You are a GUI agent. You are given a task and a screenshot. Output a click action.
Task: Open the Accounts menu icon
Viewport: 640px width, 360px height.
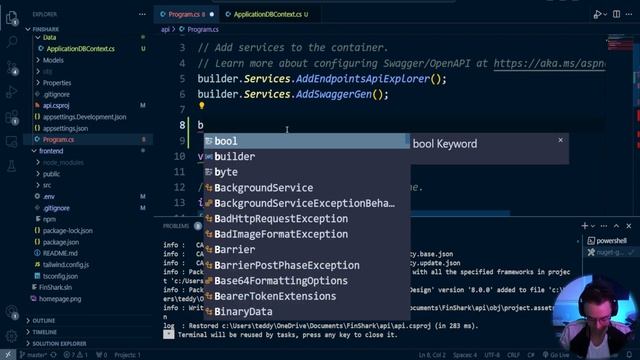click(x=11, y=312)
